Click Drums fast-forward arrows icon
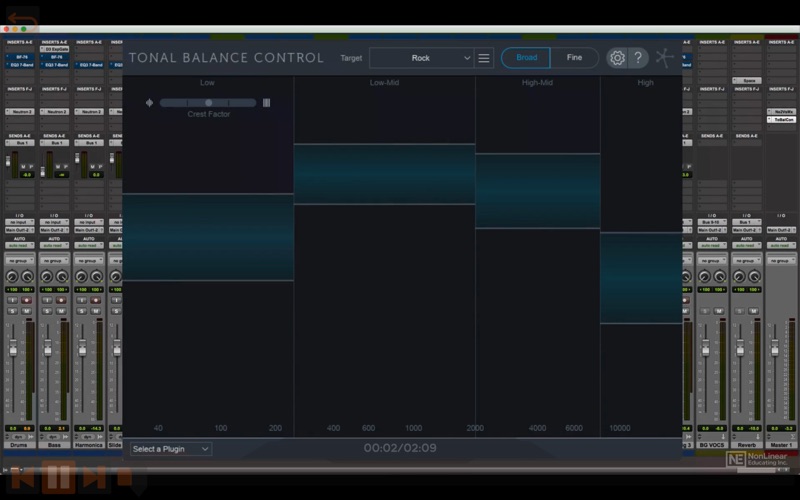 31,437
